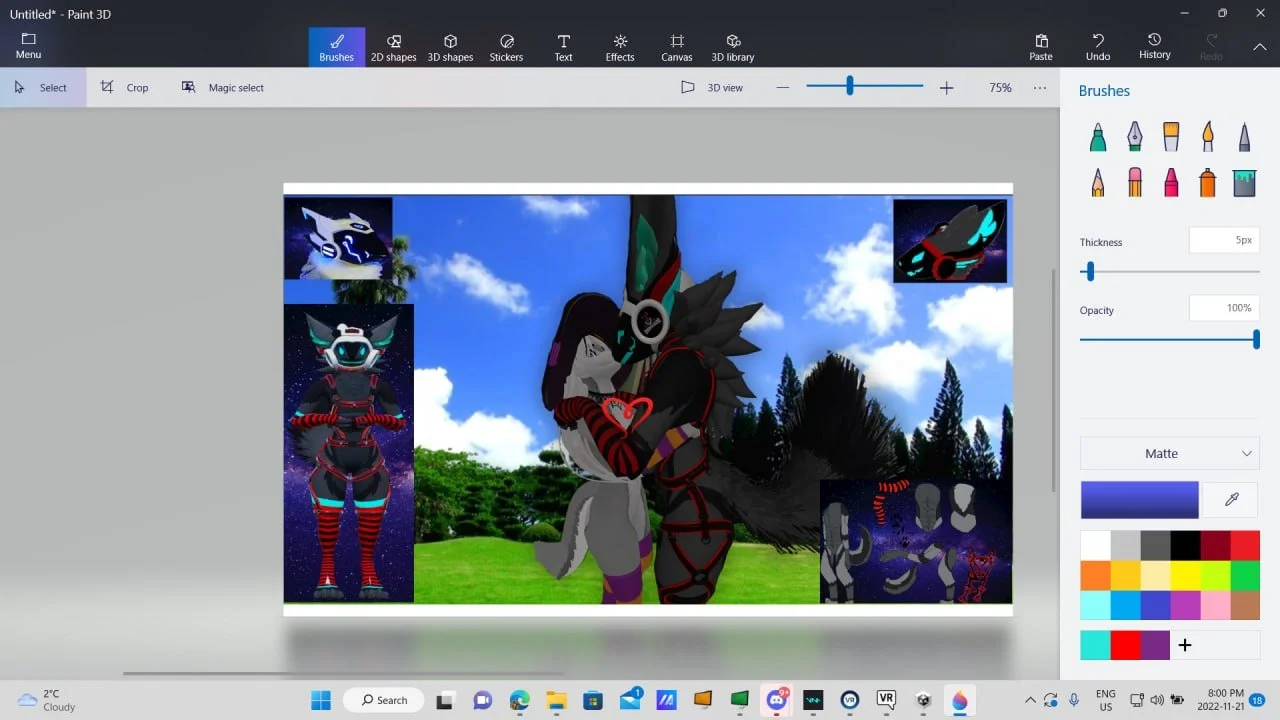This screenshot has width=1280, height=720.
Task: Open more options ellipsis menu
Action: point(1040,88)
